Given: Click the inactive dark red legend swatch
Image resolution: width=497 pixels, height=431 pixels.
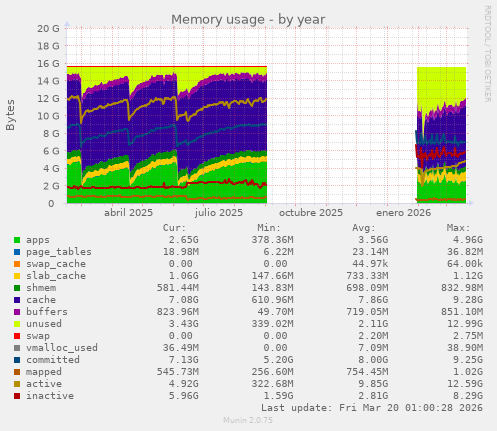Looking at the screenshot, I should 17,396.
